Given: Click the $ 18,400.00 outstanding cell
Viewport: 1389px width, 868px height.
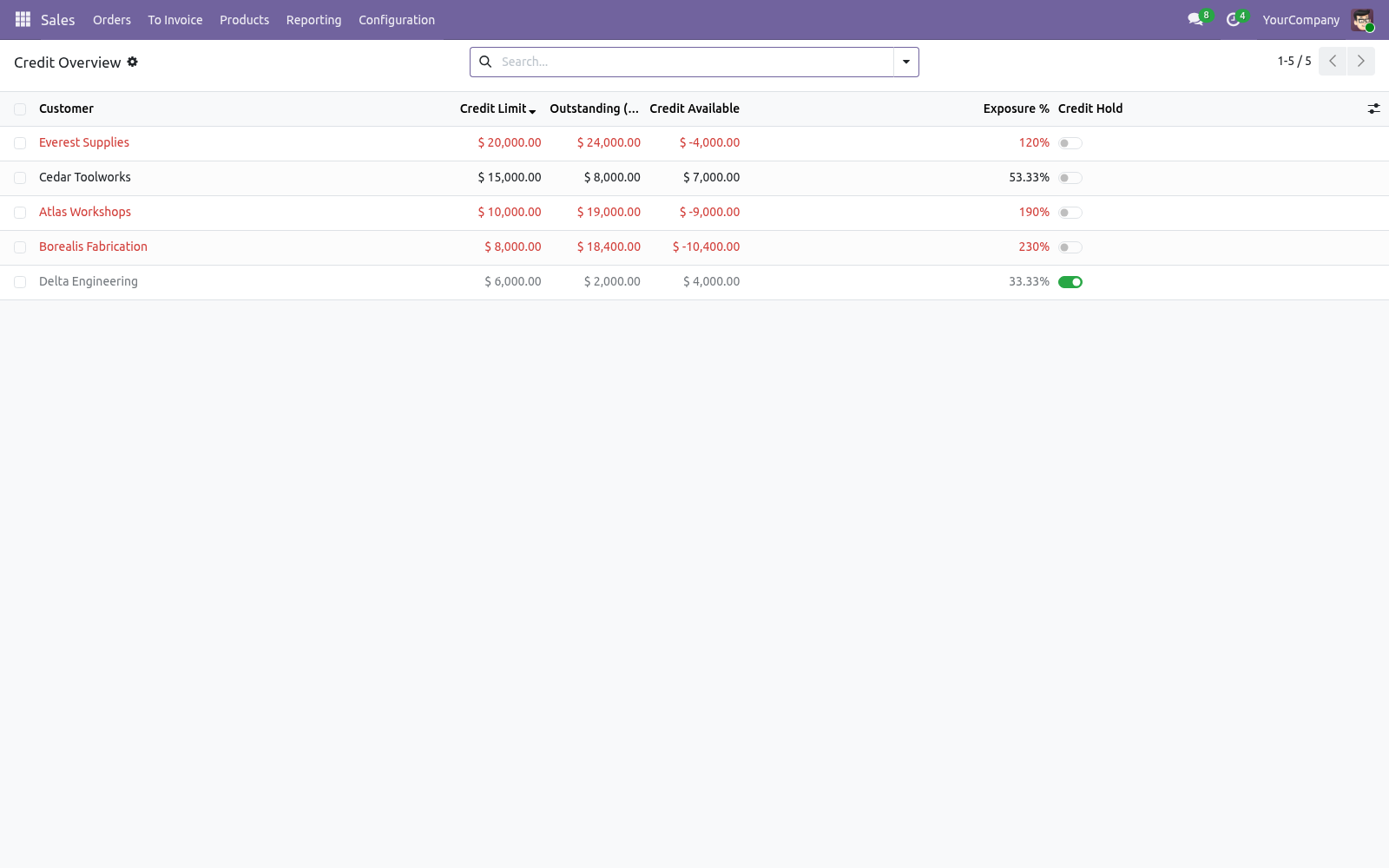Looking at the screenshot, I should (609, 247).
